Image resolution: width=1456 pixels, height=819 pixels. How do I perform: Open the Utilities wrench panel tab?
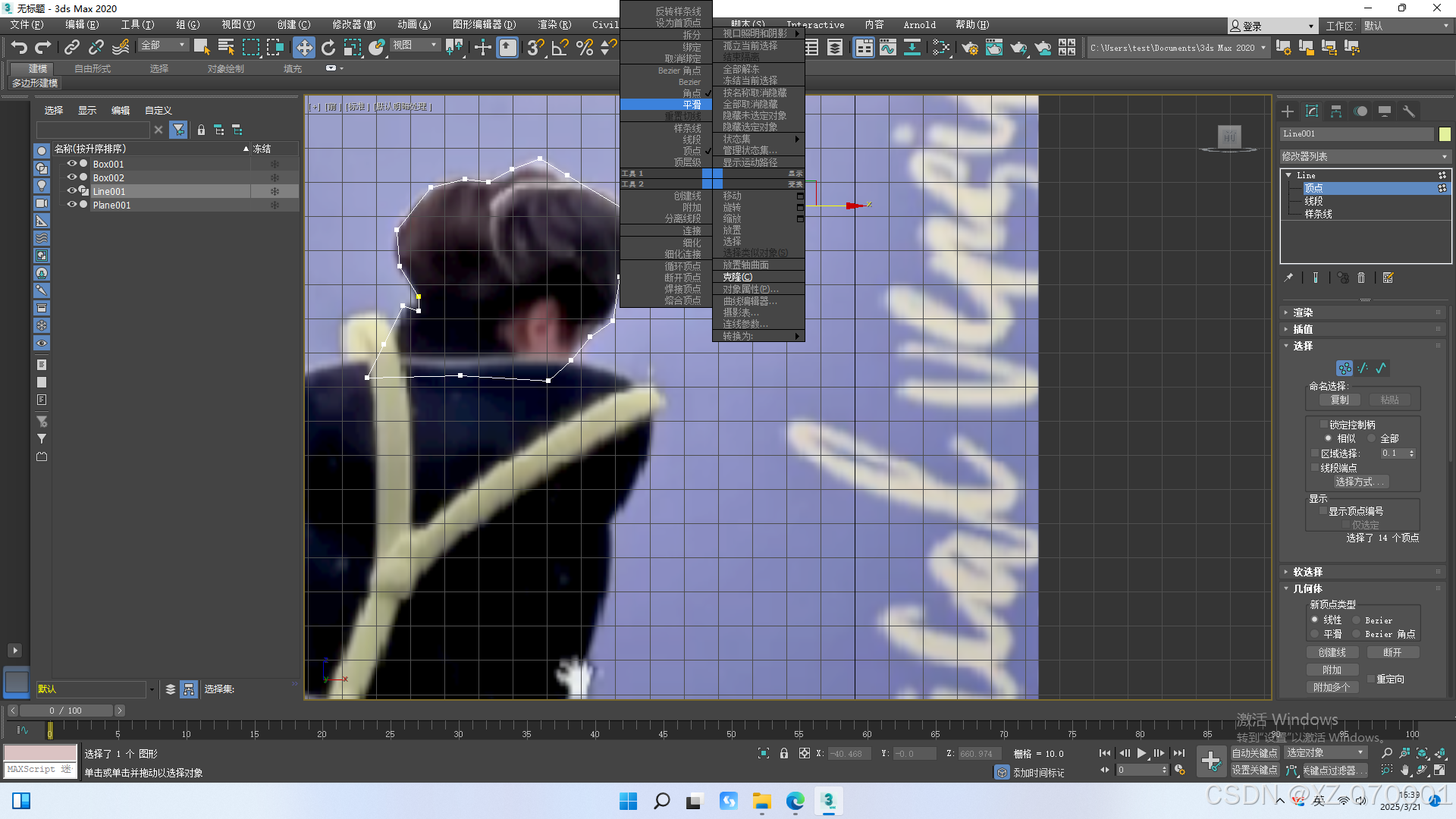pos(1409,111)
